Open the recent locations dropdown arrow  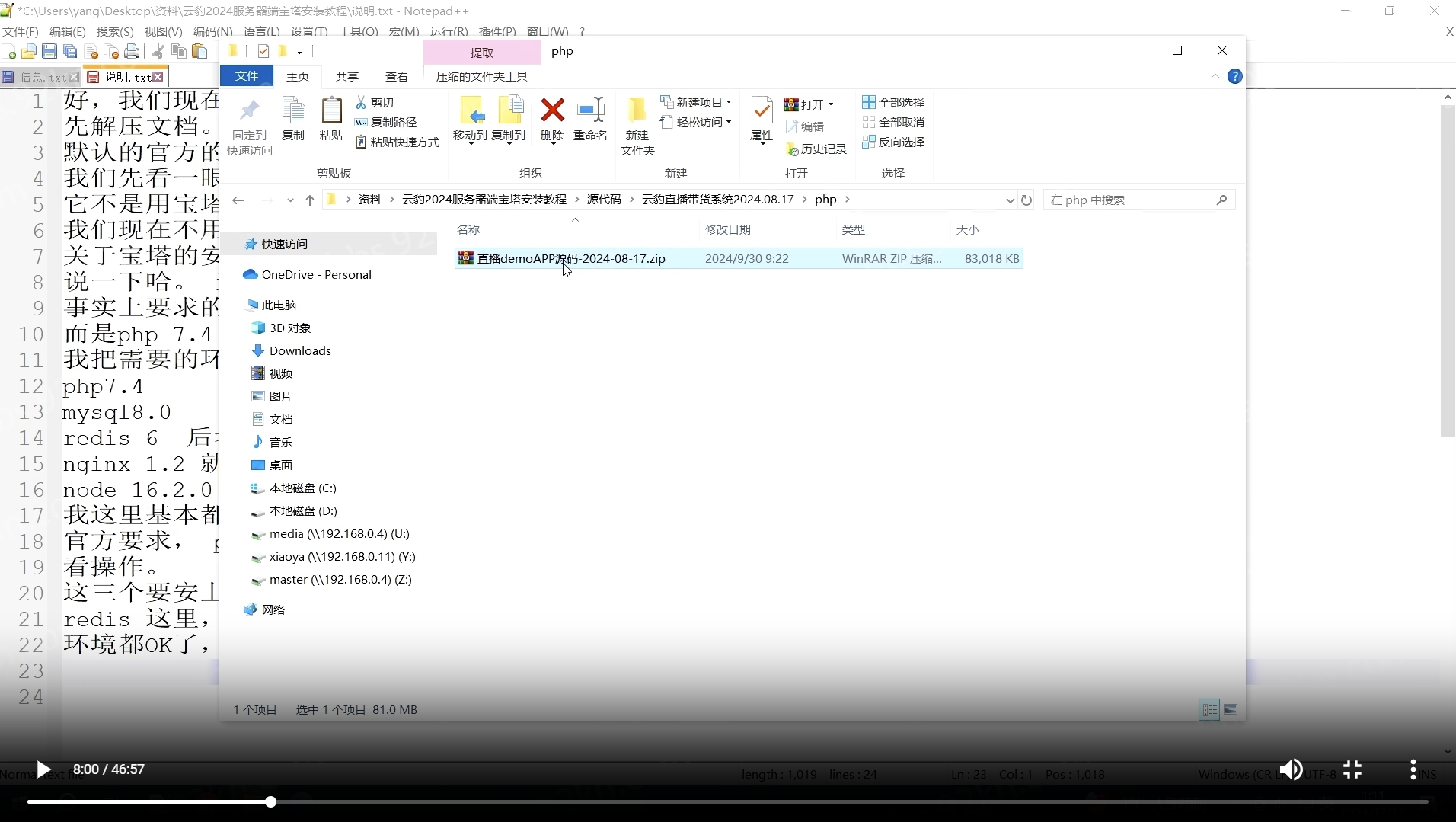coord(290,200)
